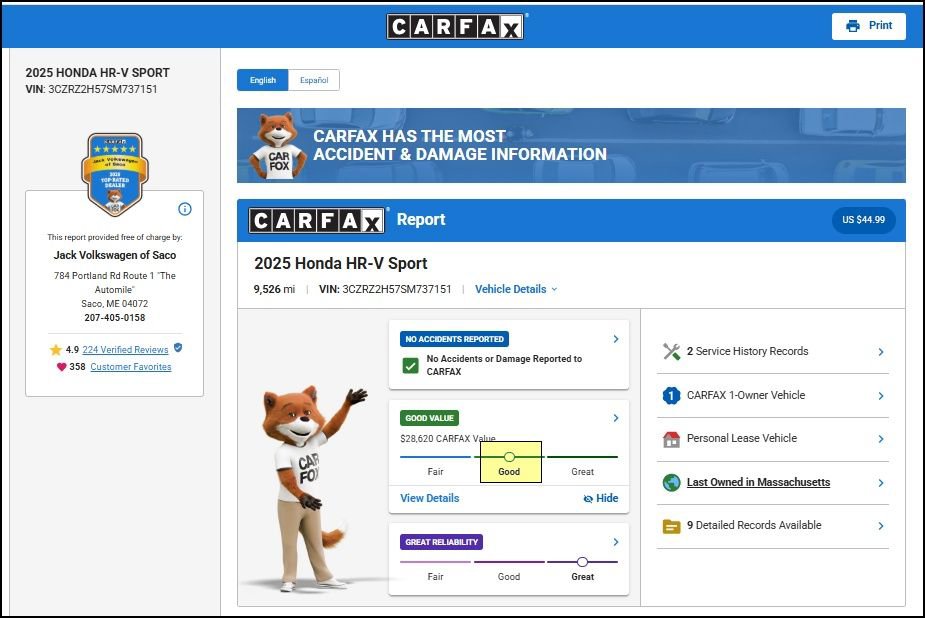Open the dealer info circle icon
The width and height of the screenshot is (925, 618).
tap(185, 209)
